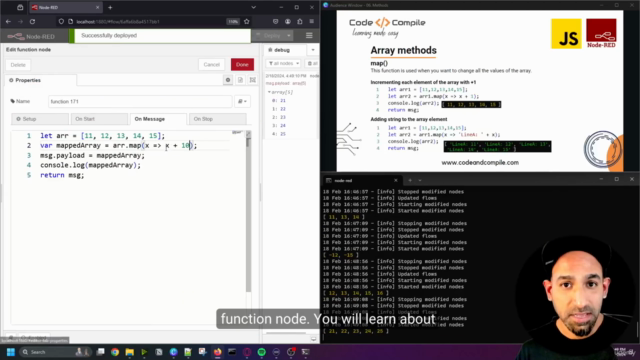Click code line 3 msg.payload = mappedArray
Viewport: 640px width, 360px height.
[92, 156]
